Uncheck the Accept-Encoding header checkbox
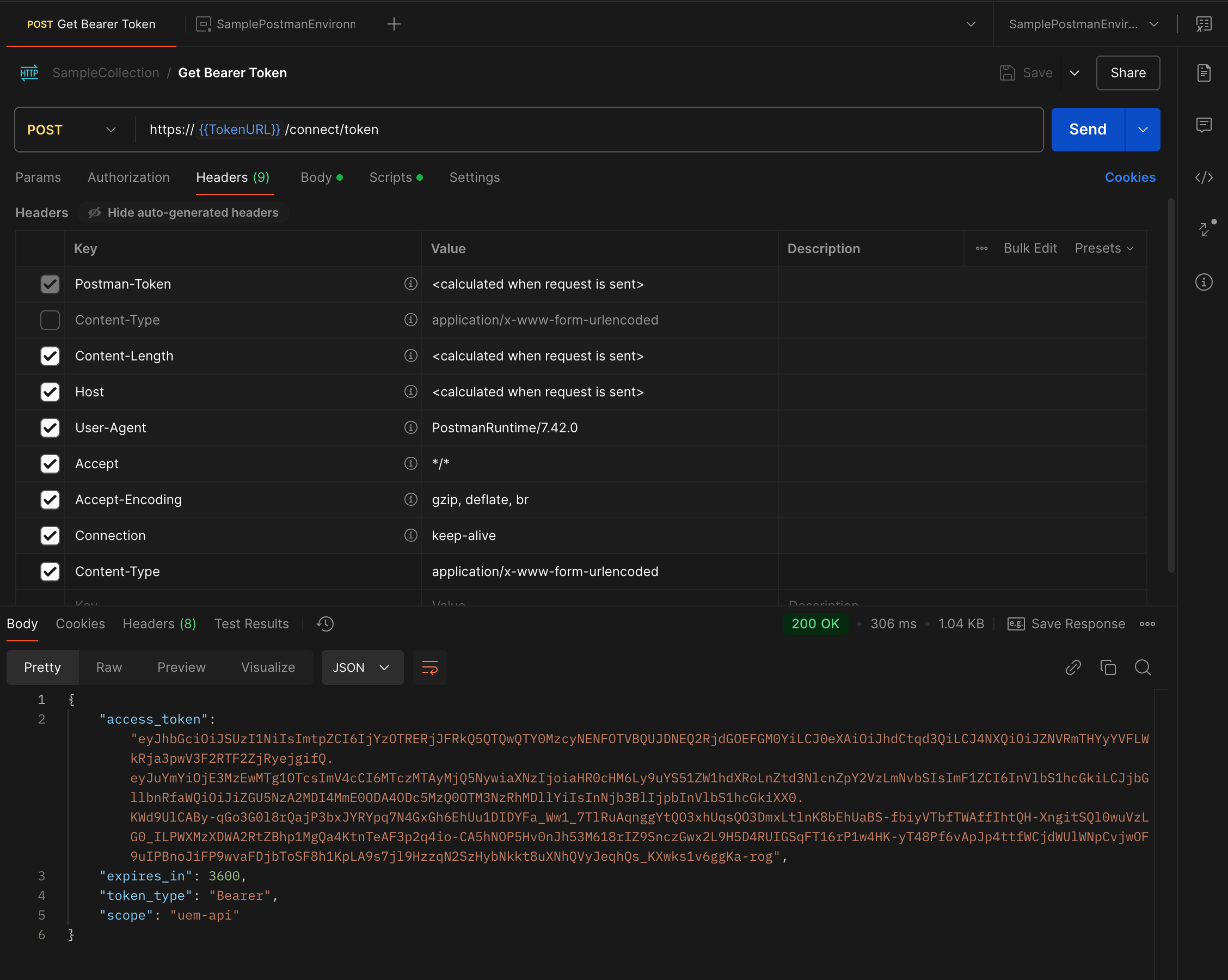The width and height of the screenshot is (1228, 980). pyautogui.click(x=50, y=499)
